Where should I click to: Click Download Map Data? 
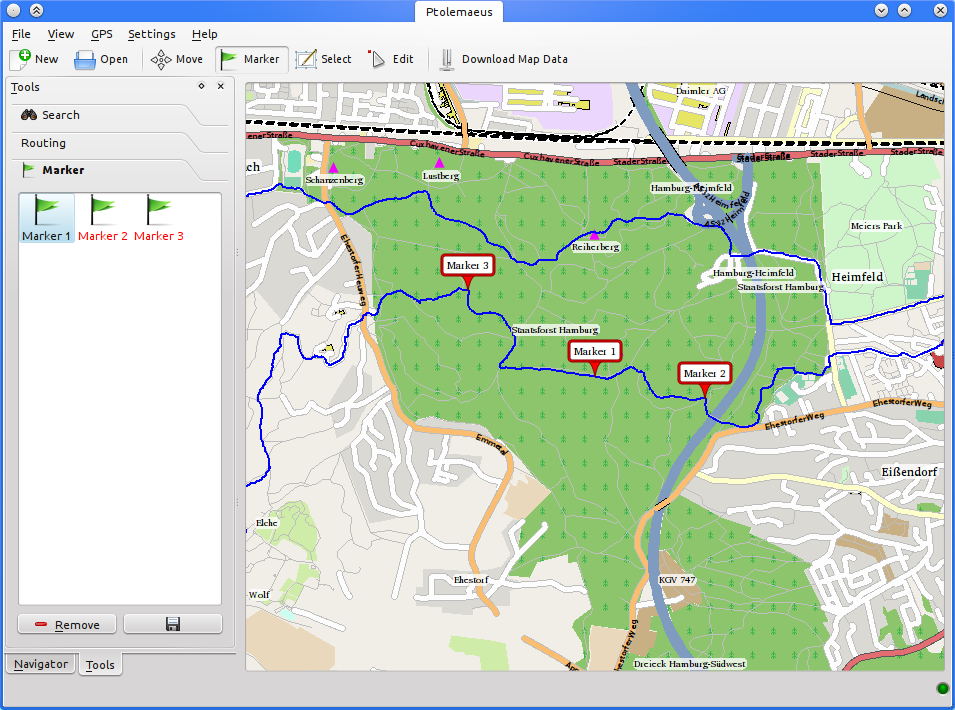coord(503,59)
